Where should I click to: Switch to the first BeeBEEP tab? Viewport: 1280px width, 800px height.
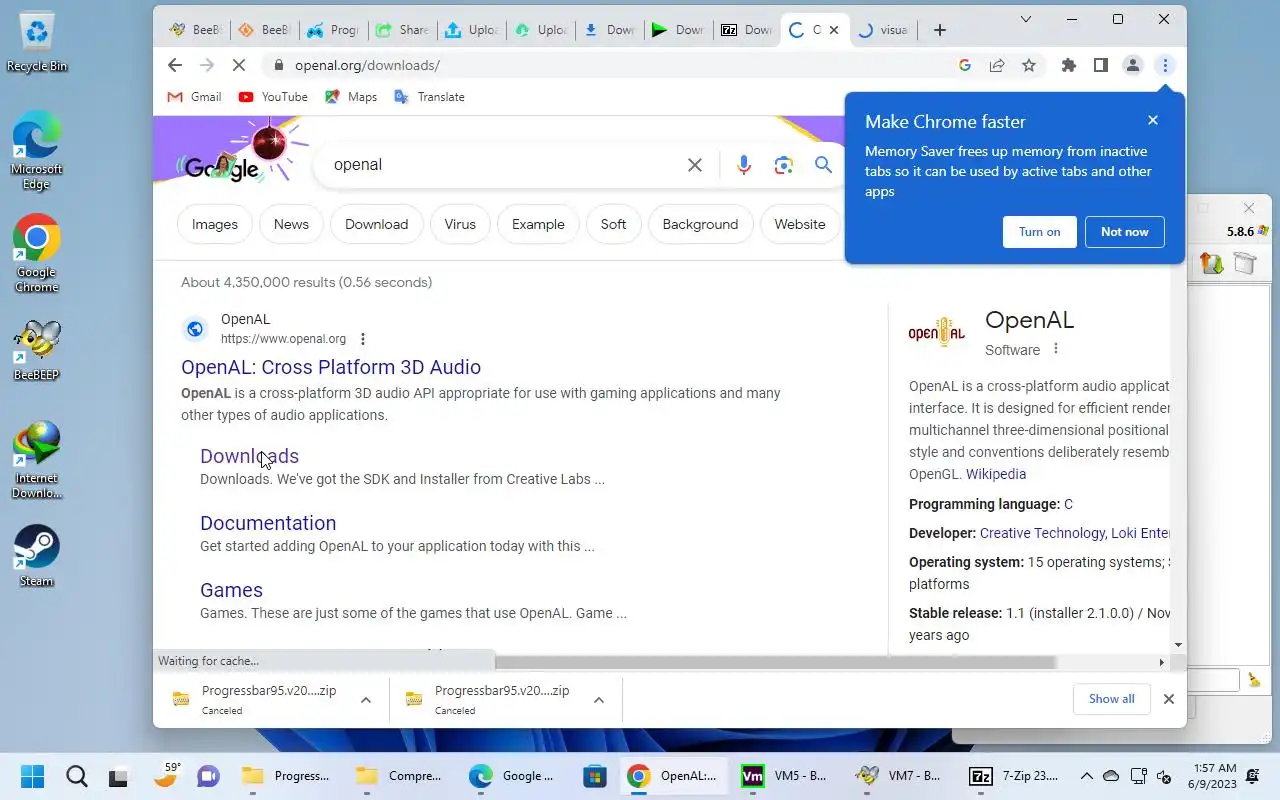194,30
